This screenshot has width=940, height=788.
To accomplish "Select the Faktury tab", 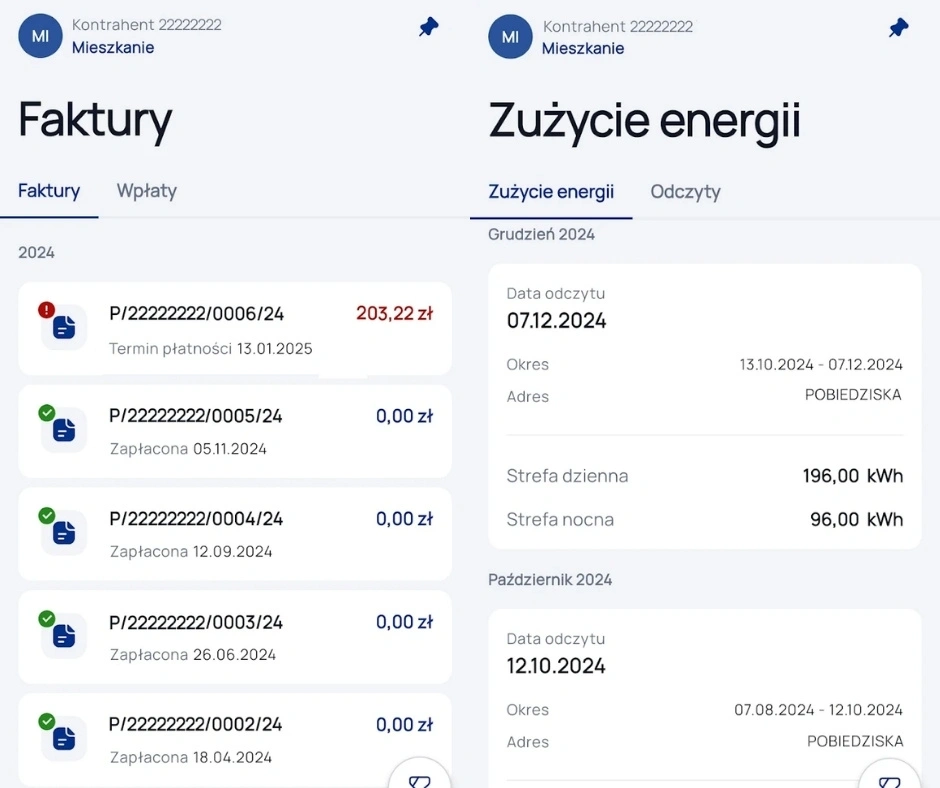I will 49,191.
